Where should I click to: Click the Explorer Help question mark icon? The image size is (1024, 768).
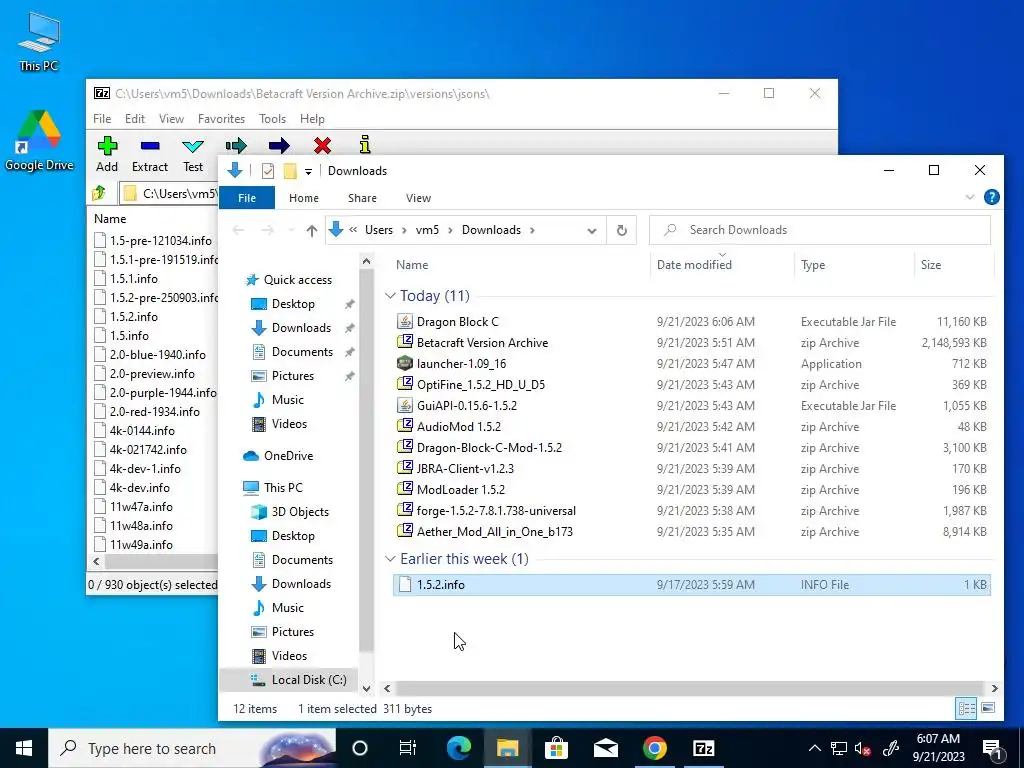coord(991,197)
